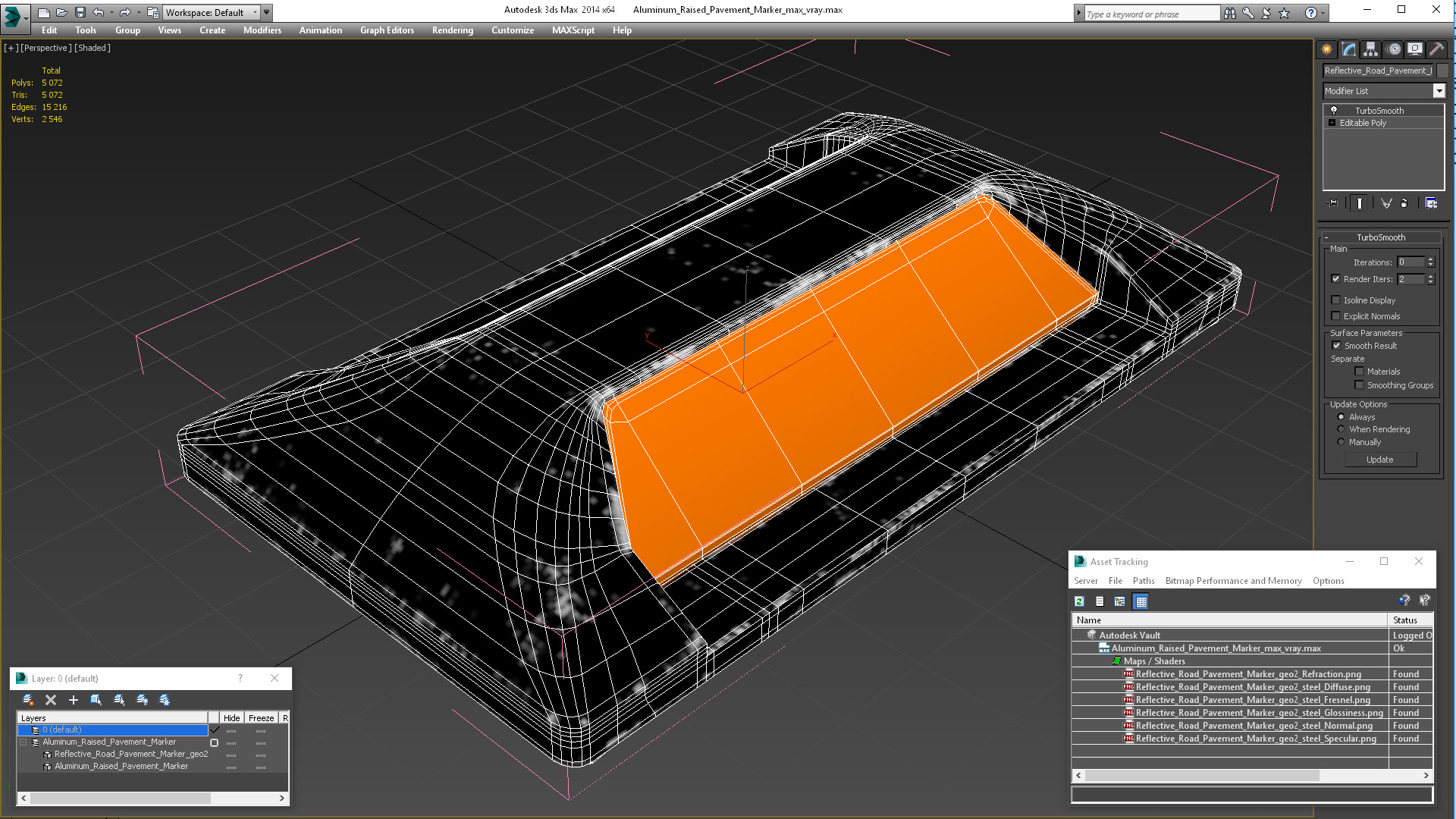Increase the Iterations spinner value
The width and height of the screenshot is (1456, 819).
1431,259
